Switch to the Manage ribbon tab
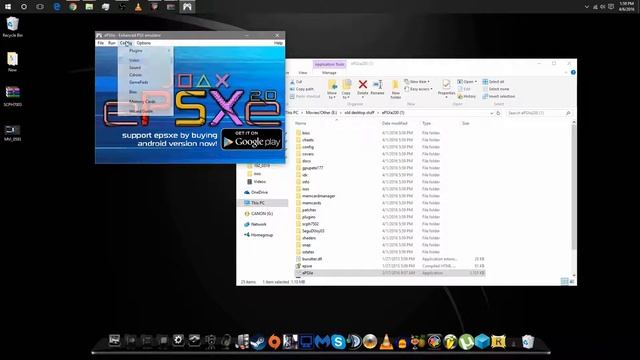This screenshot has width=640, height=360. point(329,73)
